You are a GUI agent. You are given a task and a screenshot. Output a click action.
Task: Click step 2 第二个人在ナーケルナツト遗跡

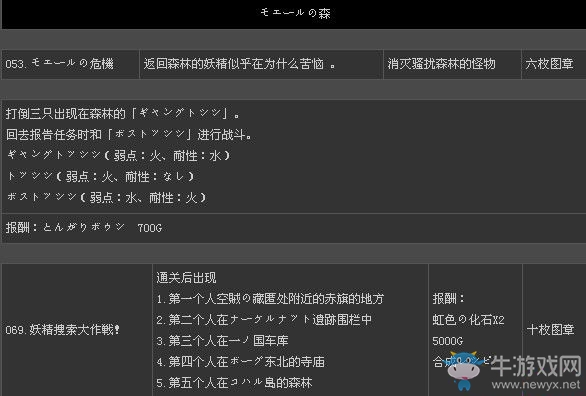click(x=264, y=320)
